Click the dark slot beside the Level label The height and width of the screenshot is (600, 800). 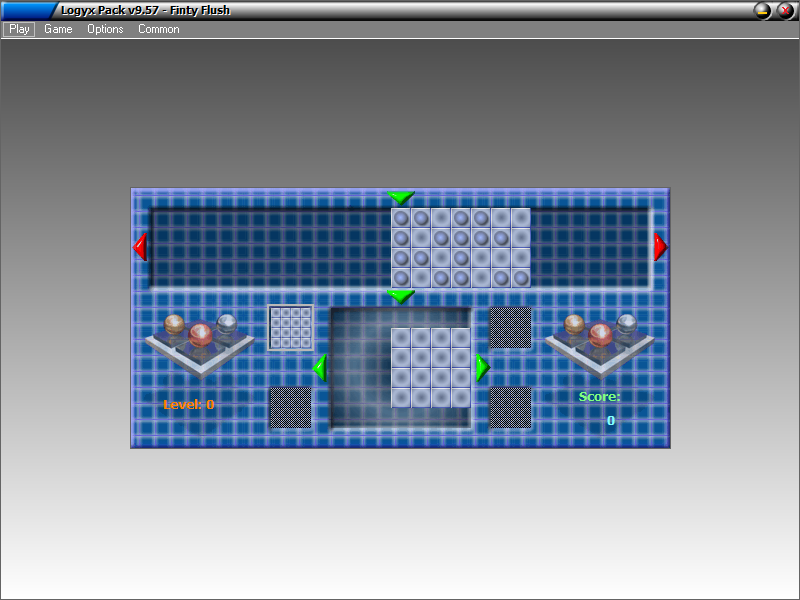(290, 408)
